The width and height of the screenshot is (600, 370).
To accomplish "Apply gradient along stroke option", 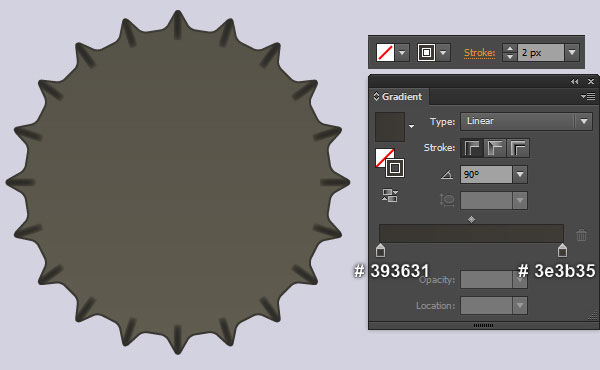I will 495,148.
